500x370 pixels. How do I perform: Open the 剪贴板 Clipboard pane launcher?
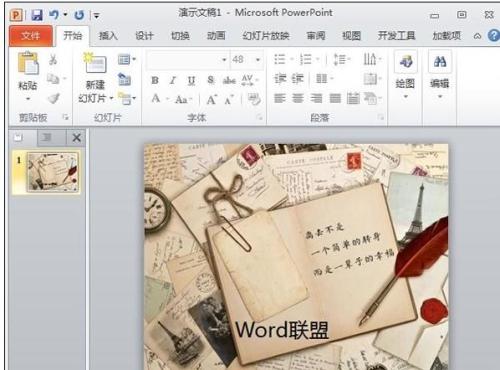pos(66,117)
